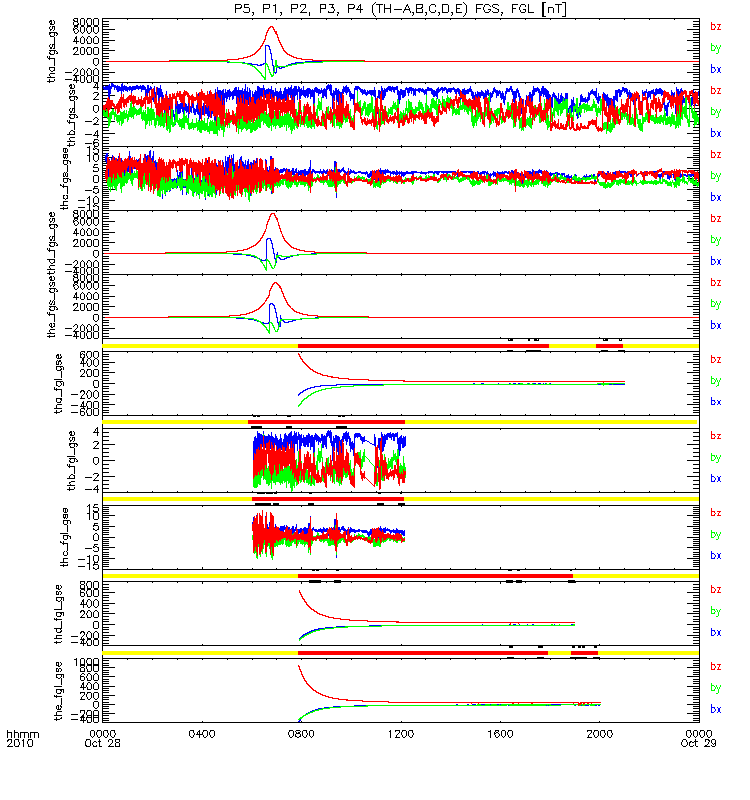
Task: Click the blue bx legend in thb_fgl_gse panel
Action: (x=716, y=479)
